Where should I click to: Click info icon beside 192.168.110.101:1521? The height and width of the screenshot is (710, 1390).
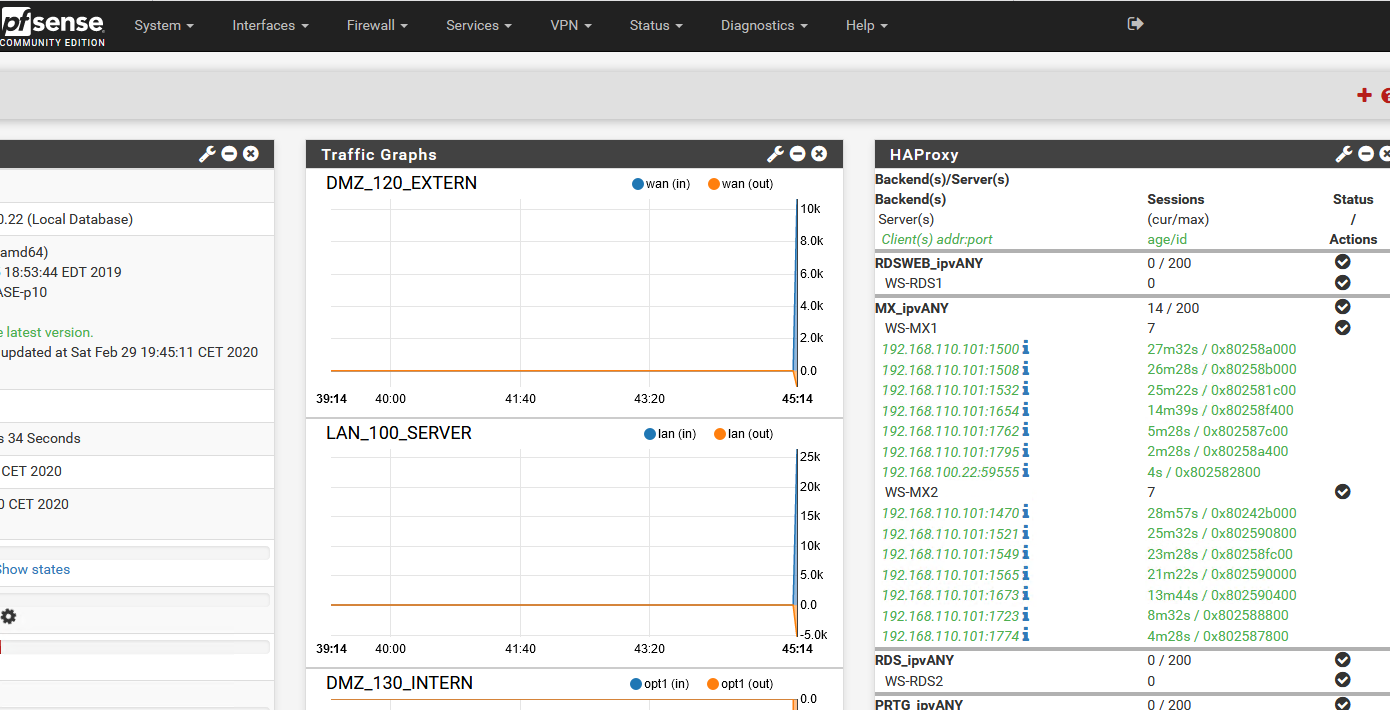point(1025,533)
